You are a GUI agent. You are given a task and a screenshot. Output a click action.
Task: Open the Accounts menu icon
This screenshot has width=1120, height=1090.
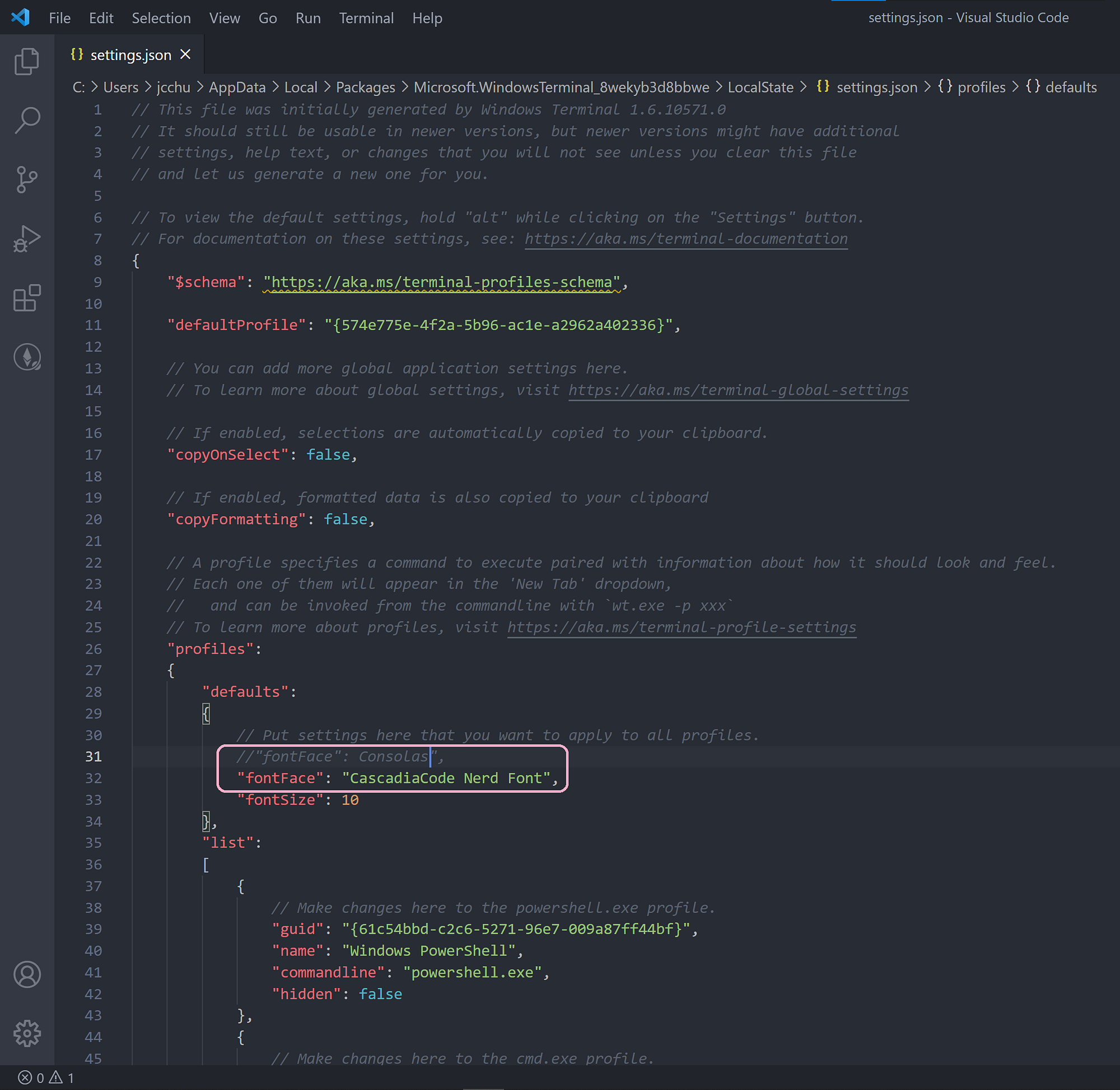pyautogui.click(x=27, y=975)
